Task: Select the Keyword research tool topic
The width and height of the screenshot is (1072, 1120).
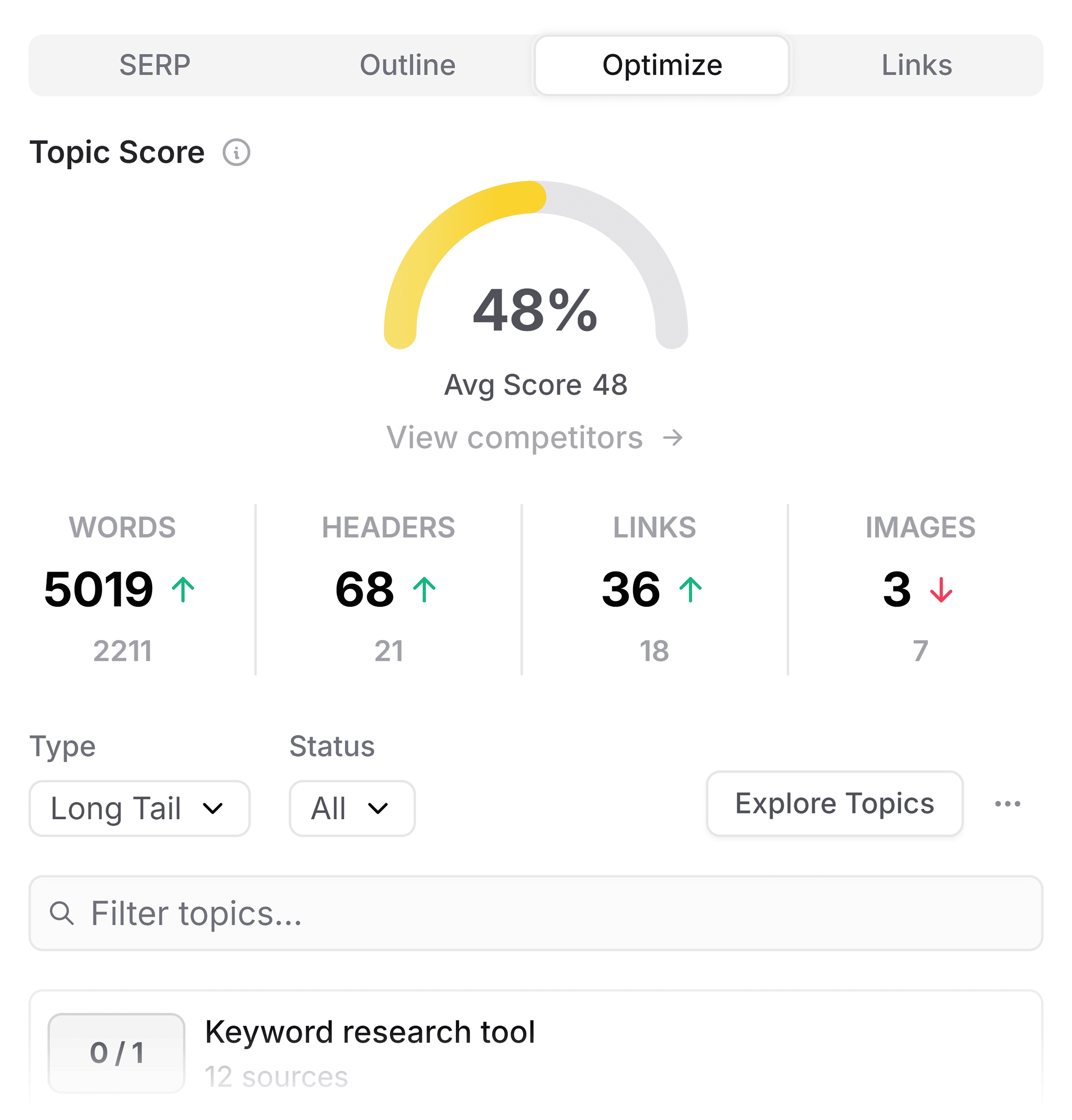Action: (x=371, y=1032)
